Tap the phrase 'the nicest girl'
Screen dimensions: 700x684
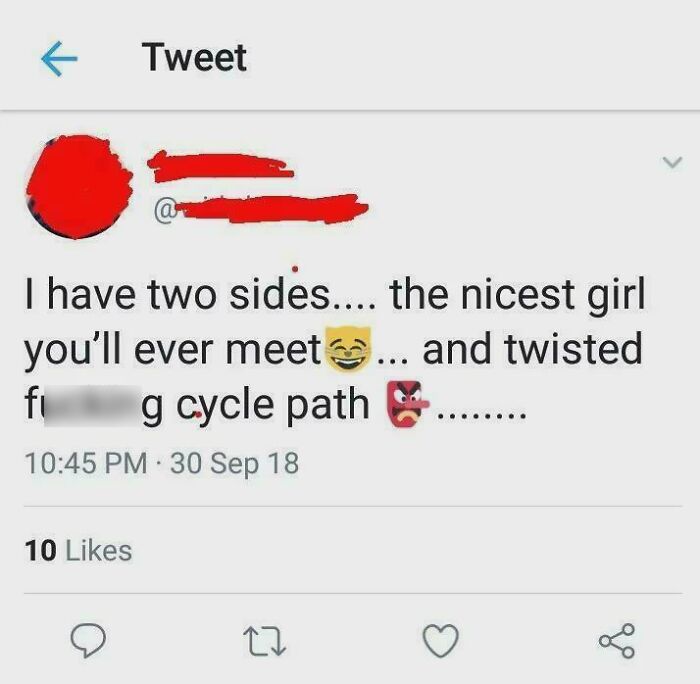517,294
